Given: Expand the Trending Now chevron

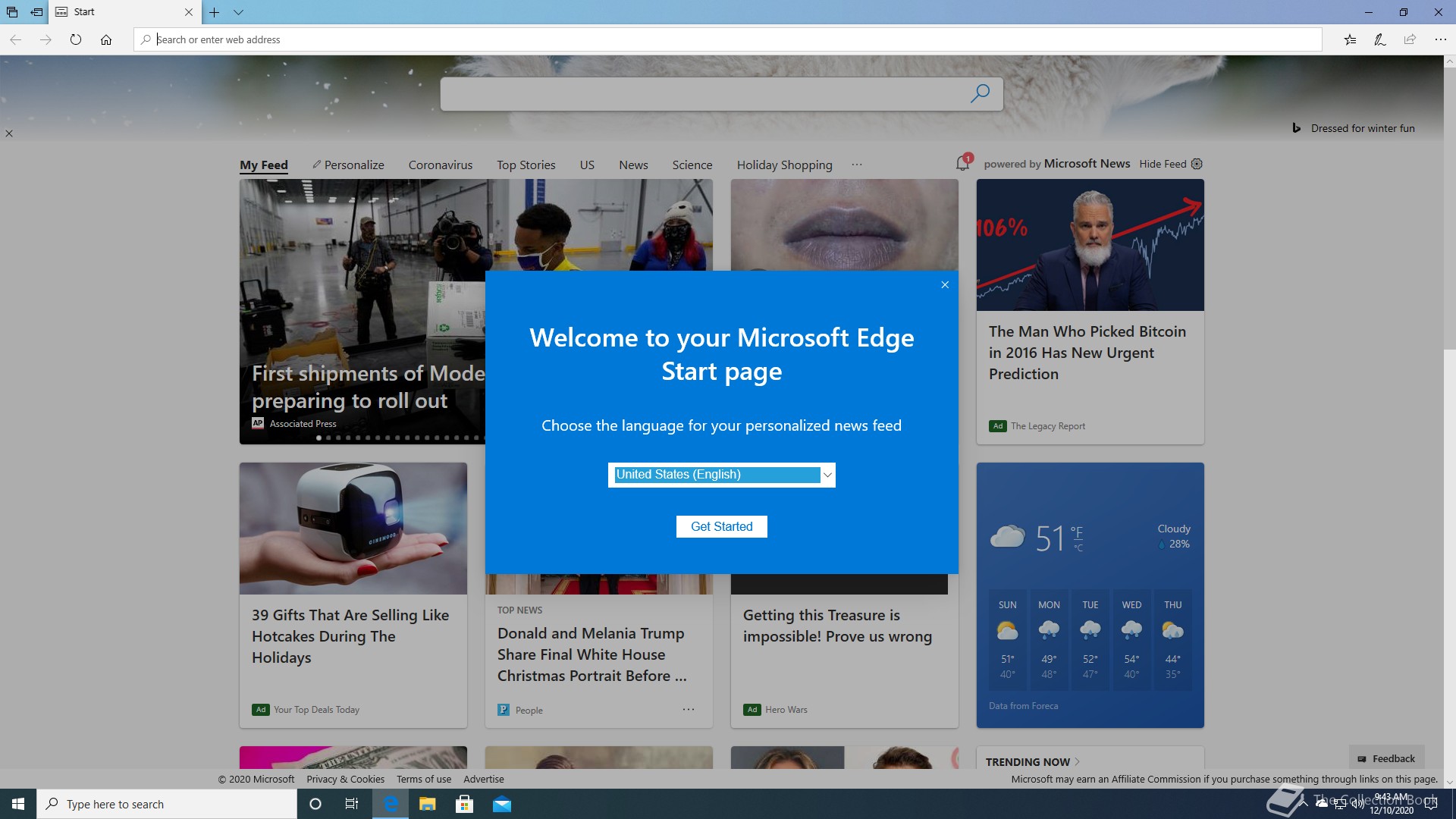Looking at the screenshot, I should click(x=1078, y=762).
